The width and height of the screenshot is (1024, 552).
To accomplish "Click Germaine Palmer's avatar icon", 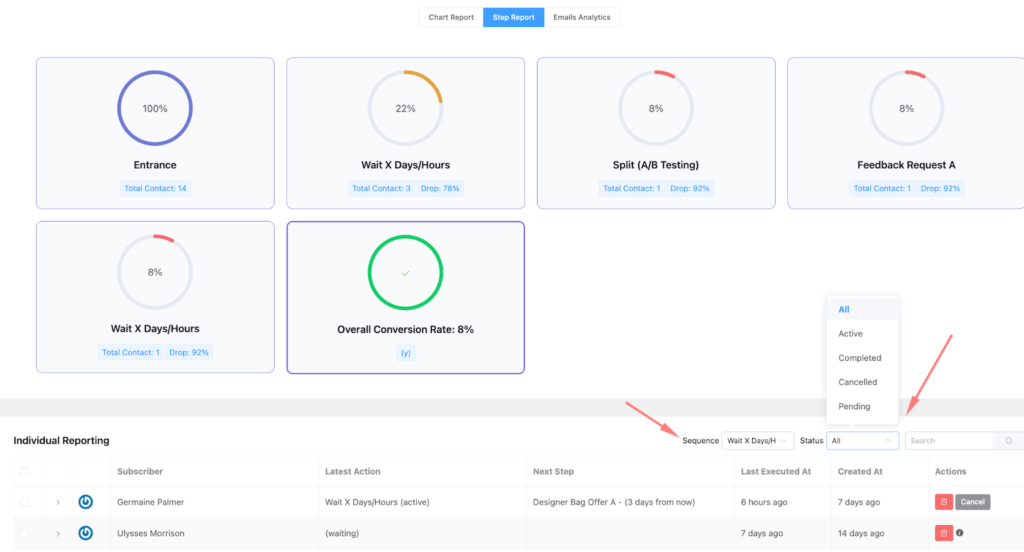I will pyautogui.click(x=86, y=502).
